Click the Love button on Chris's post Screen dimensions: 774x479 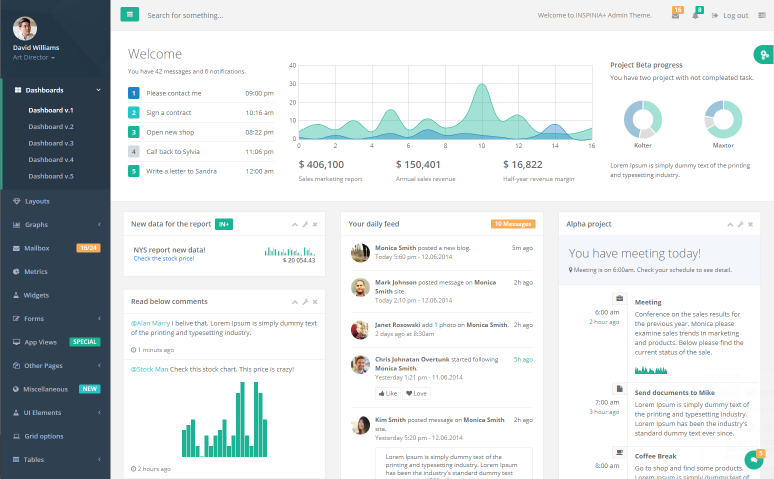coord(417,394)
